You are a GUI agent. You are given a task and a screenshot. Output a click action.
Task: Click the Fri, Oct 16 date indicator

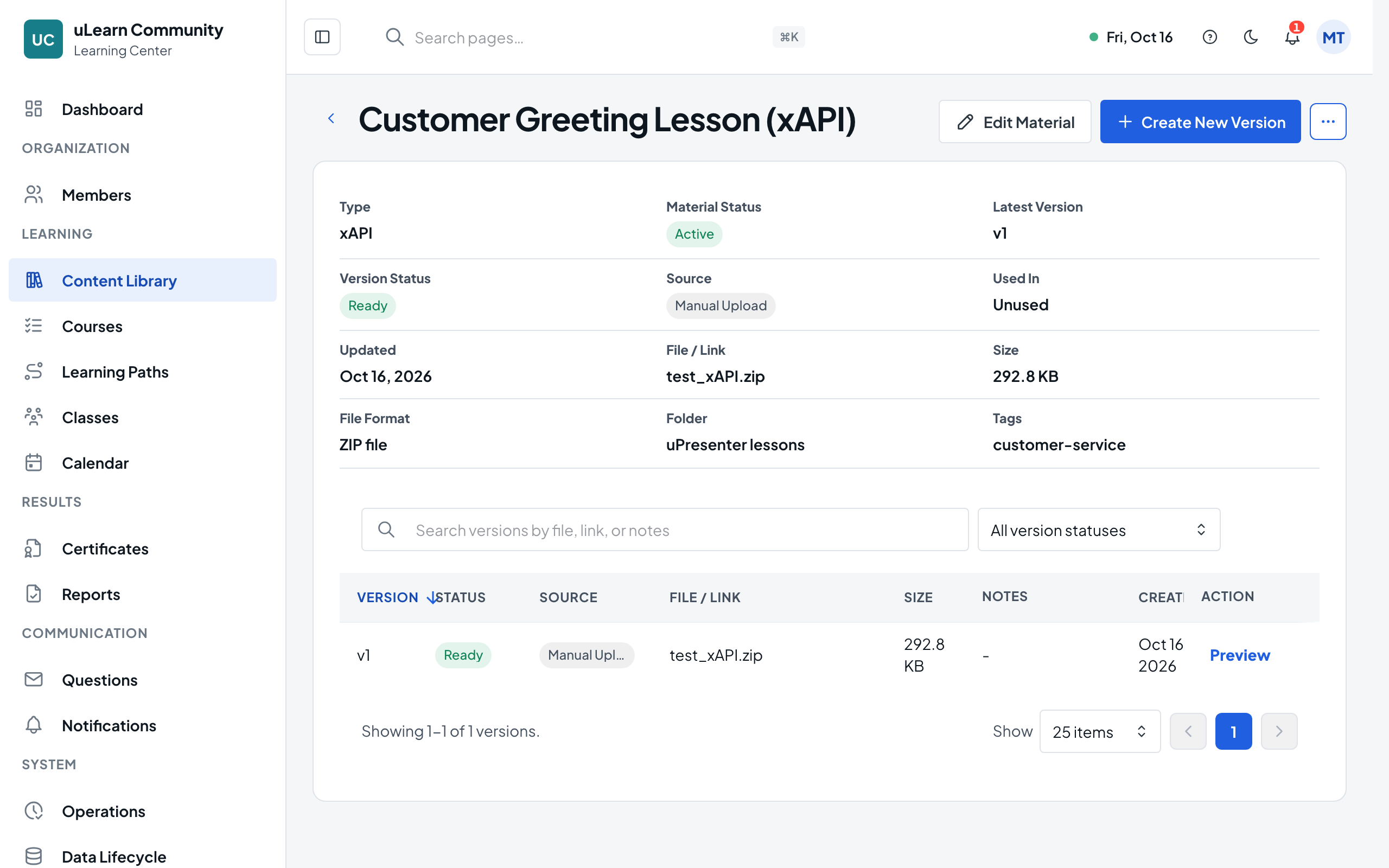coord(1131,37)
